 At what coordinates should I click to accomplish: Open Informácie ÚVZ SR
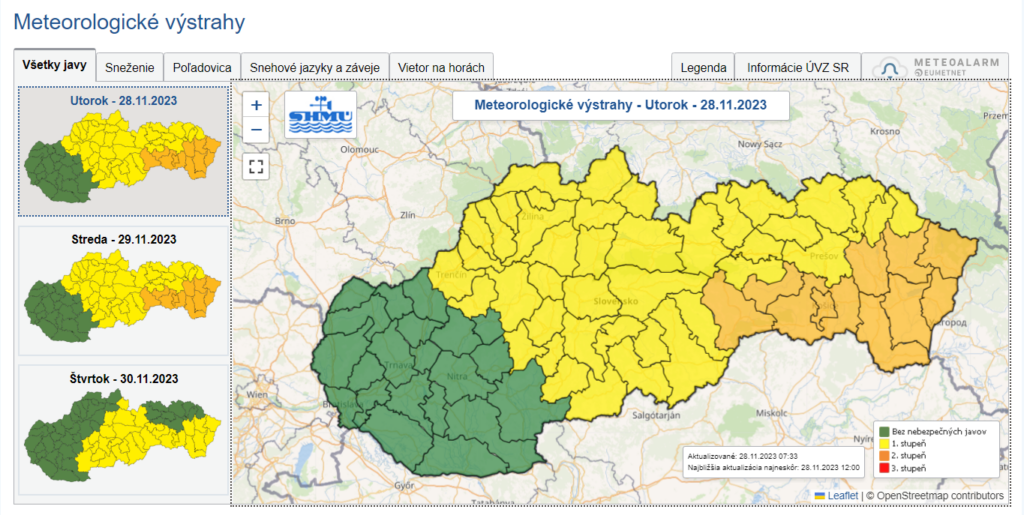pyautogui.click(x=797, y=68)
